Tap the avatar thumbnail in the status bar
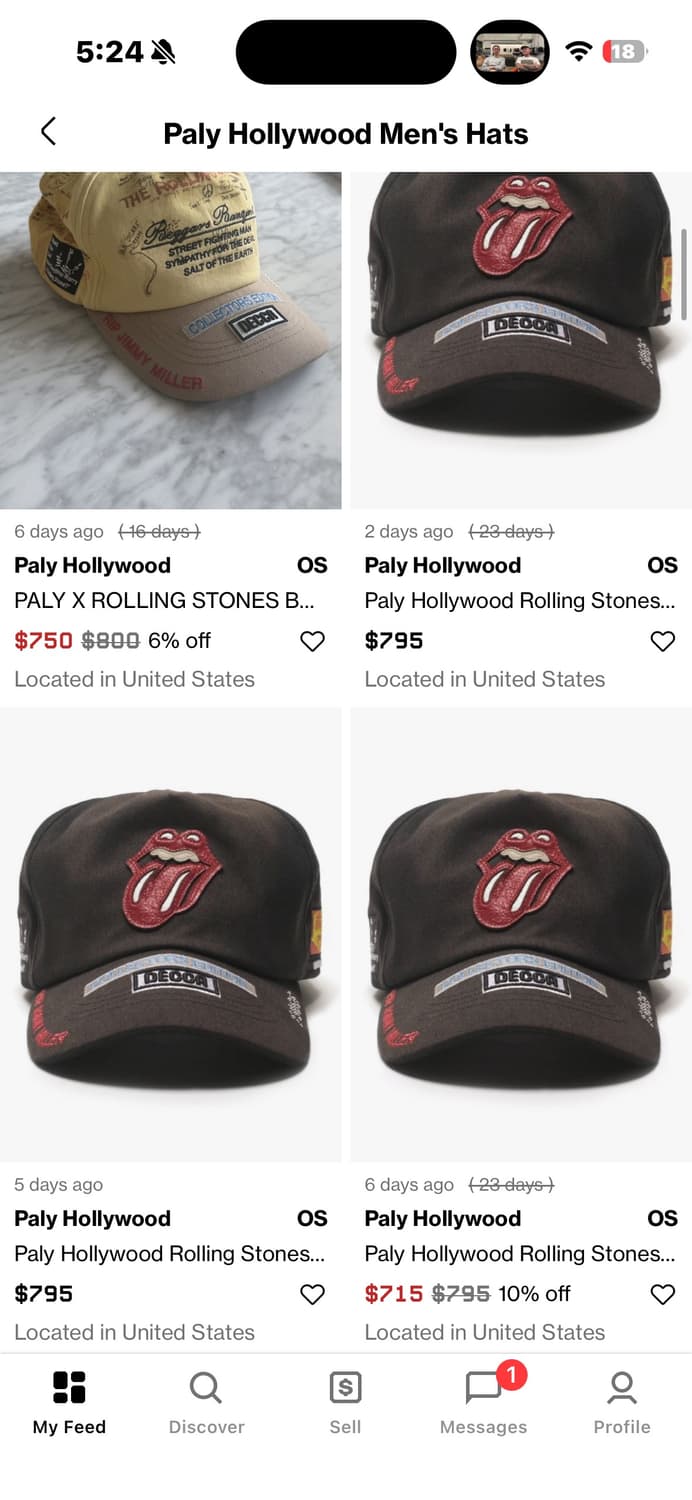The image size is (692, 1500). [510, 51]
